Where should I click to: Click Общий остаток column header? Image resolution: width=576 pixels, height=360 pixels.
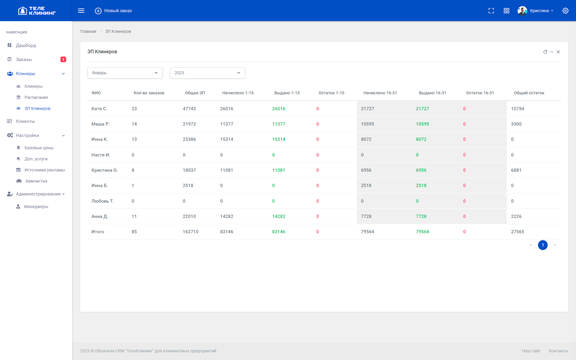tap(529, 93)
